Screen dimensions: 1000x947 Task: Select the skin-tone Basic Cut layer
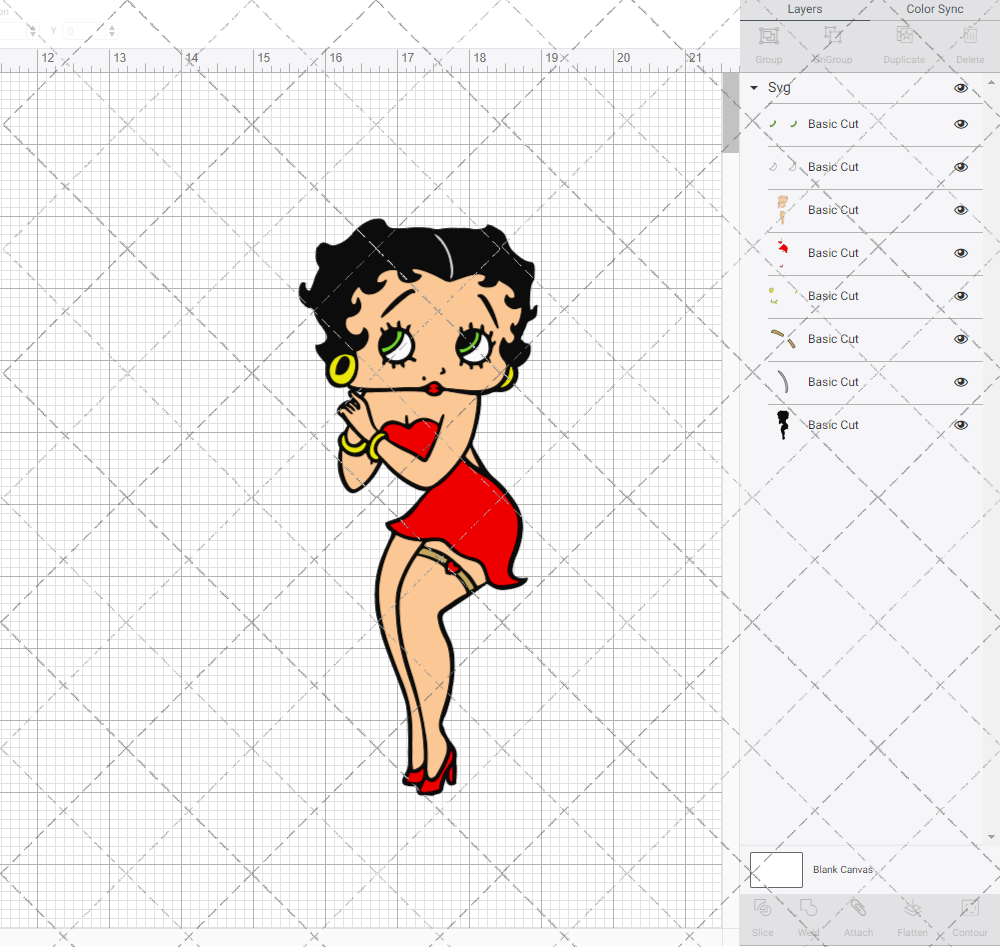(833, 210)
